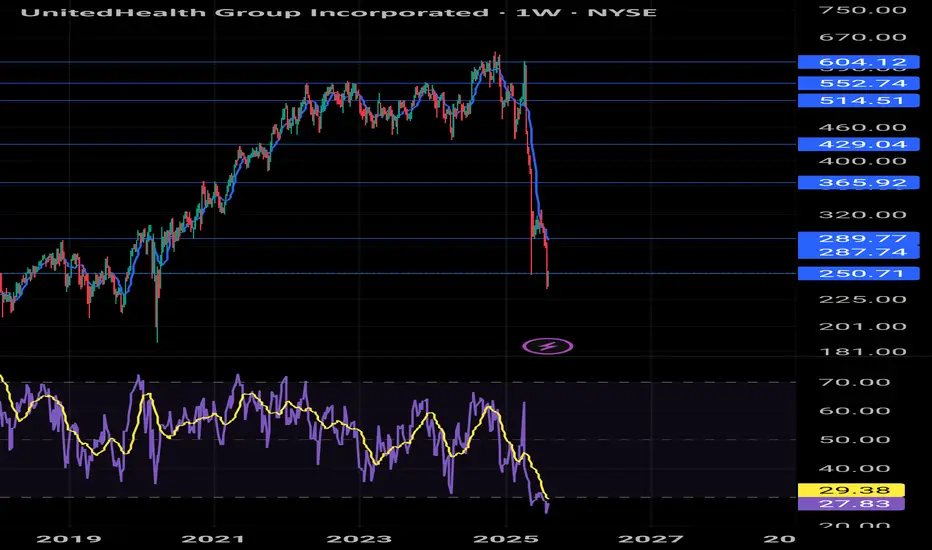Click the 320.00 price scale value
The image size is (932, 550).
coord(862,215)
